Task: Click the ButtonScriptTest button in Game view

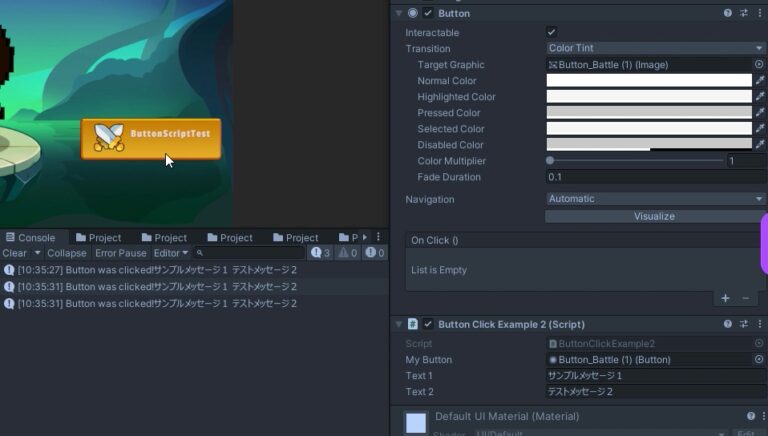Action: [x=151, y=139]
